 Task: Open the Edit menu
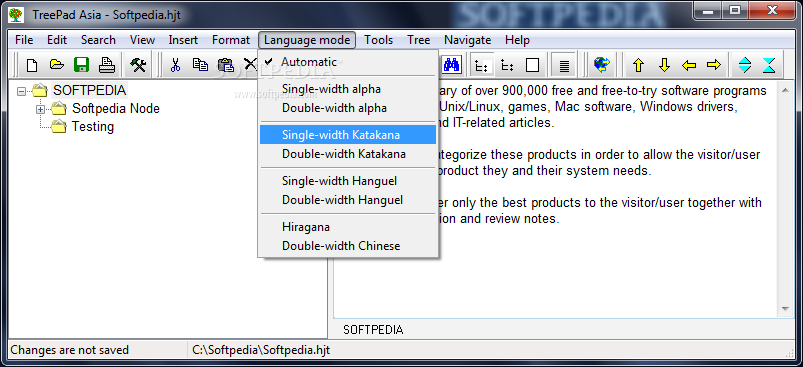click(57, 40)
